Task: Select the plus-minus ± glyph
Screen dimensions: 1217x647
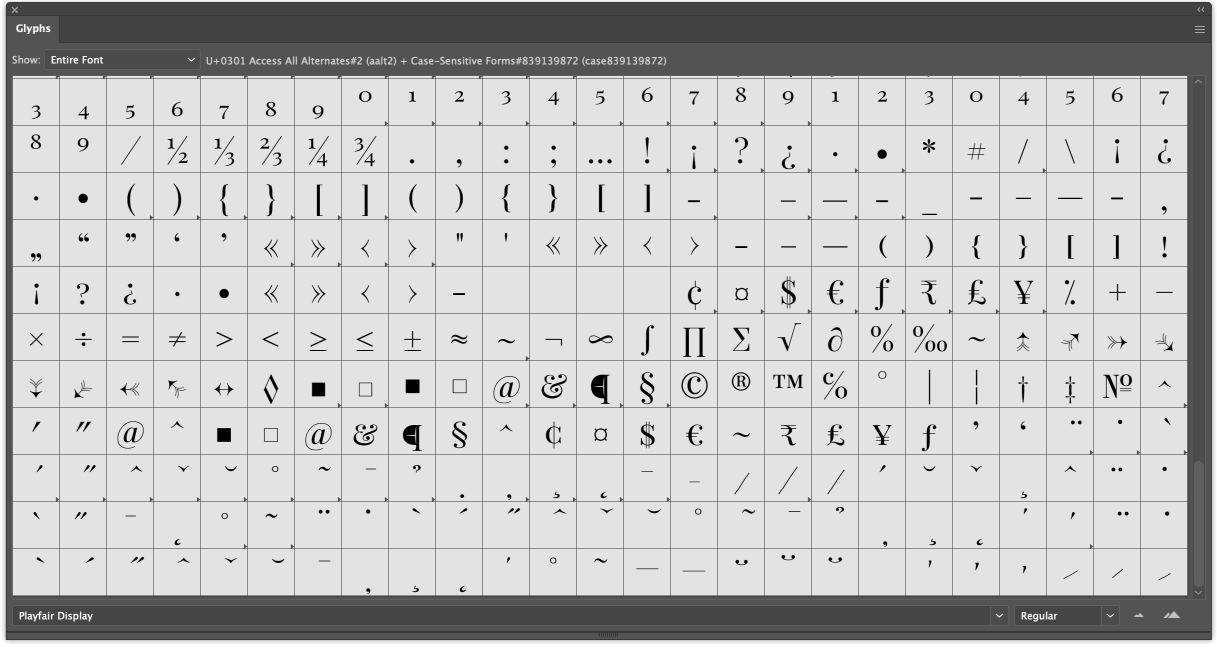Action: click(x=412, y=338)
